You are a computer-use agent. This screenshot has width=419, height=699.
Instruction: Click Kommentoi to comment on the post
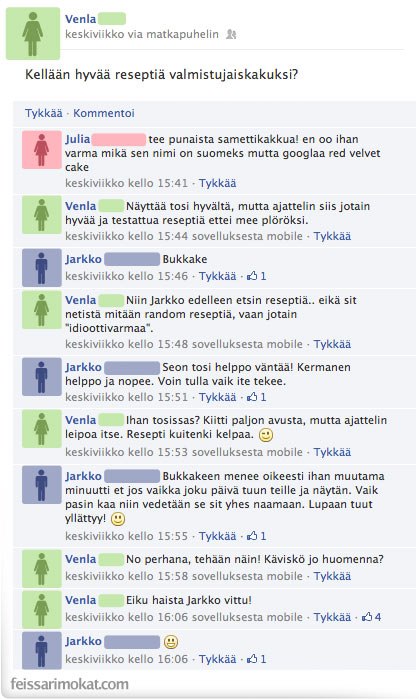pyautogui.click(x=104, y=113)
